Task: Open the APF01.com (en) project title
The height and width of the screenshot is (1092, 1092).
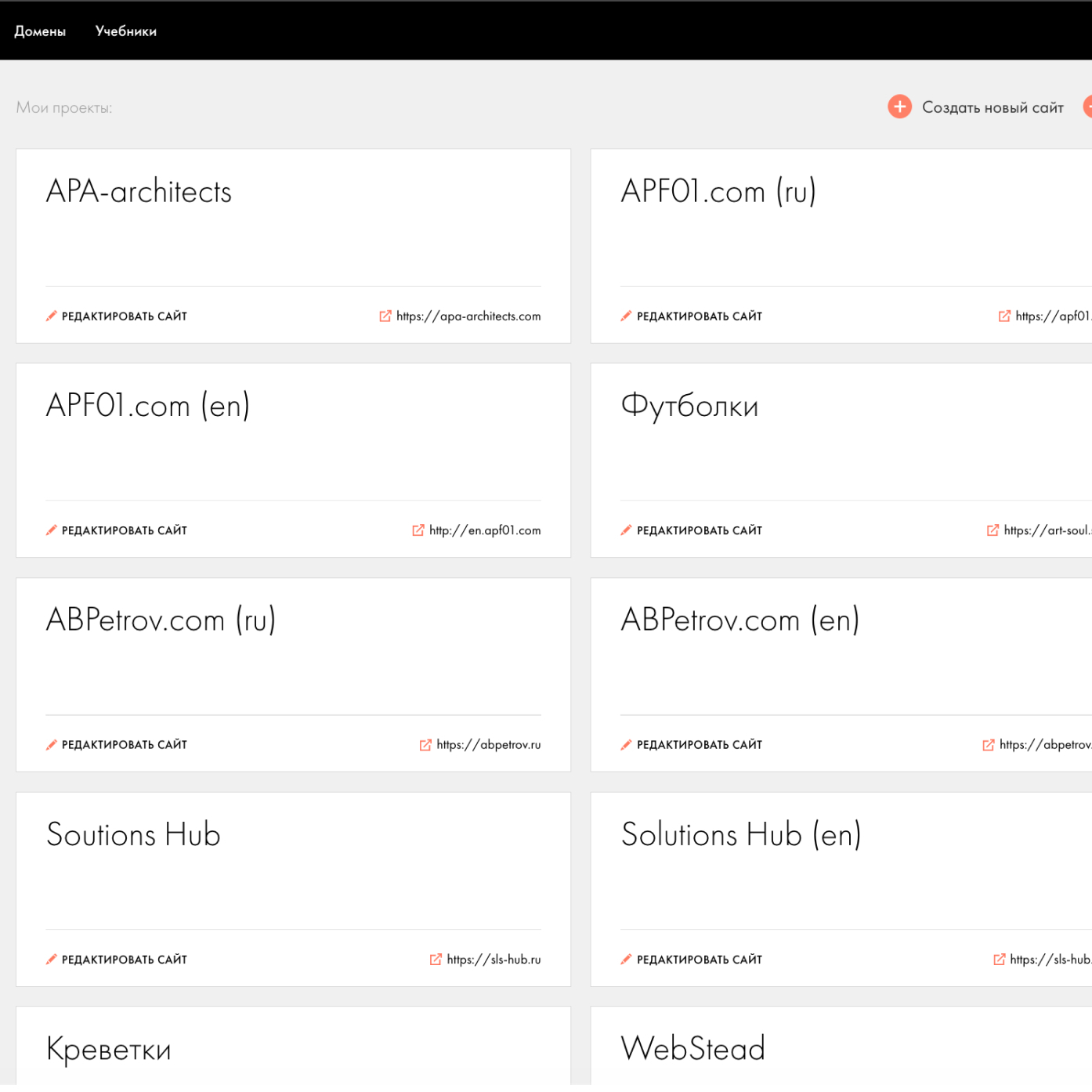Action: pyautogui.click(x=148, y=406)
